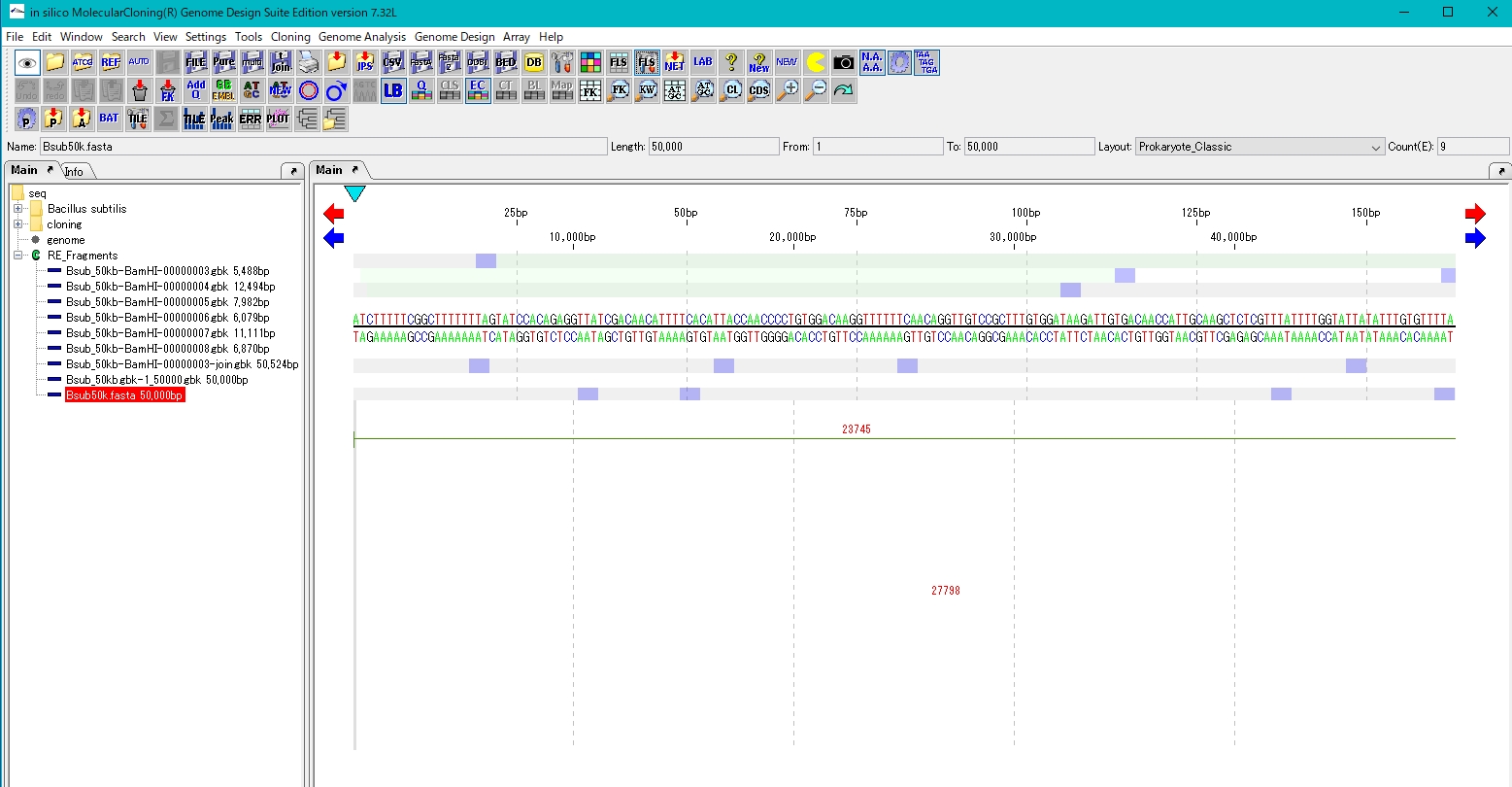
Task: Open the Cloning menu
Action: click(290, 37)
